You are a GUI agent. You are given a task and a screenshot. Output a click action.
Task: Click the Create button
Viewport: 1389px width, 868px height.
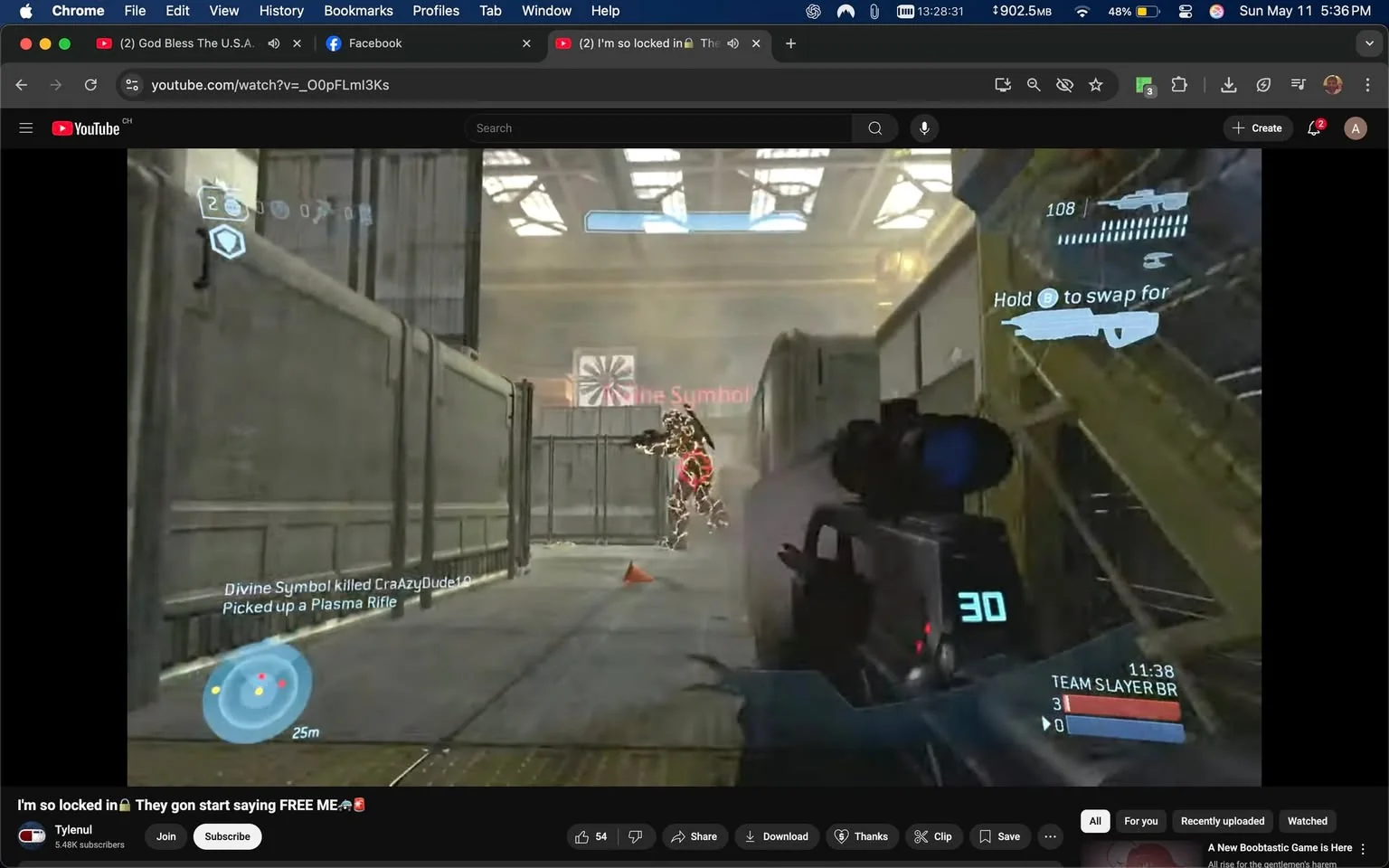(1257, 128)
